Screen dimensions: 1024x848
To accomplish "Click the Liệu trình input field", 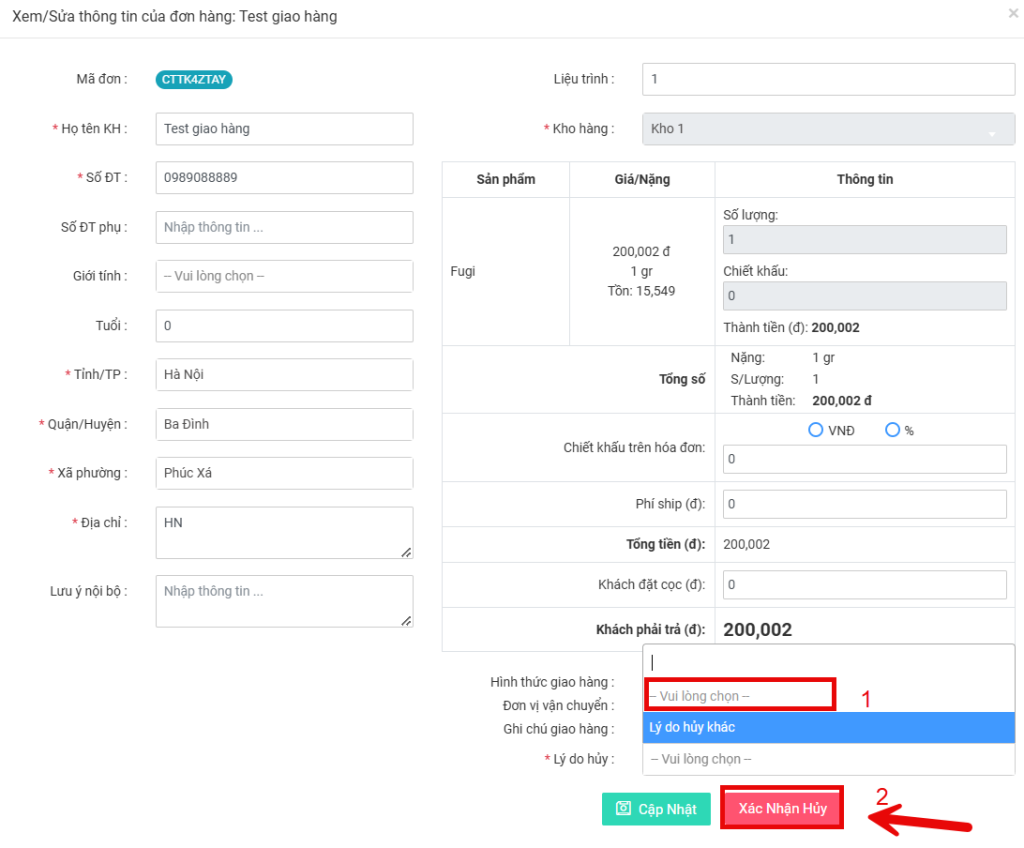I will (828, 79).
